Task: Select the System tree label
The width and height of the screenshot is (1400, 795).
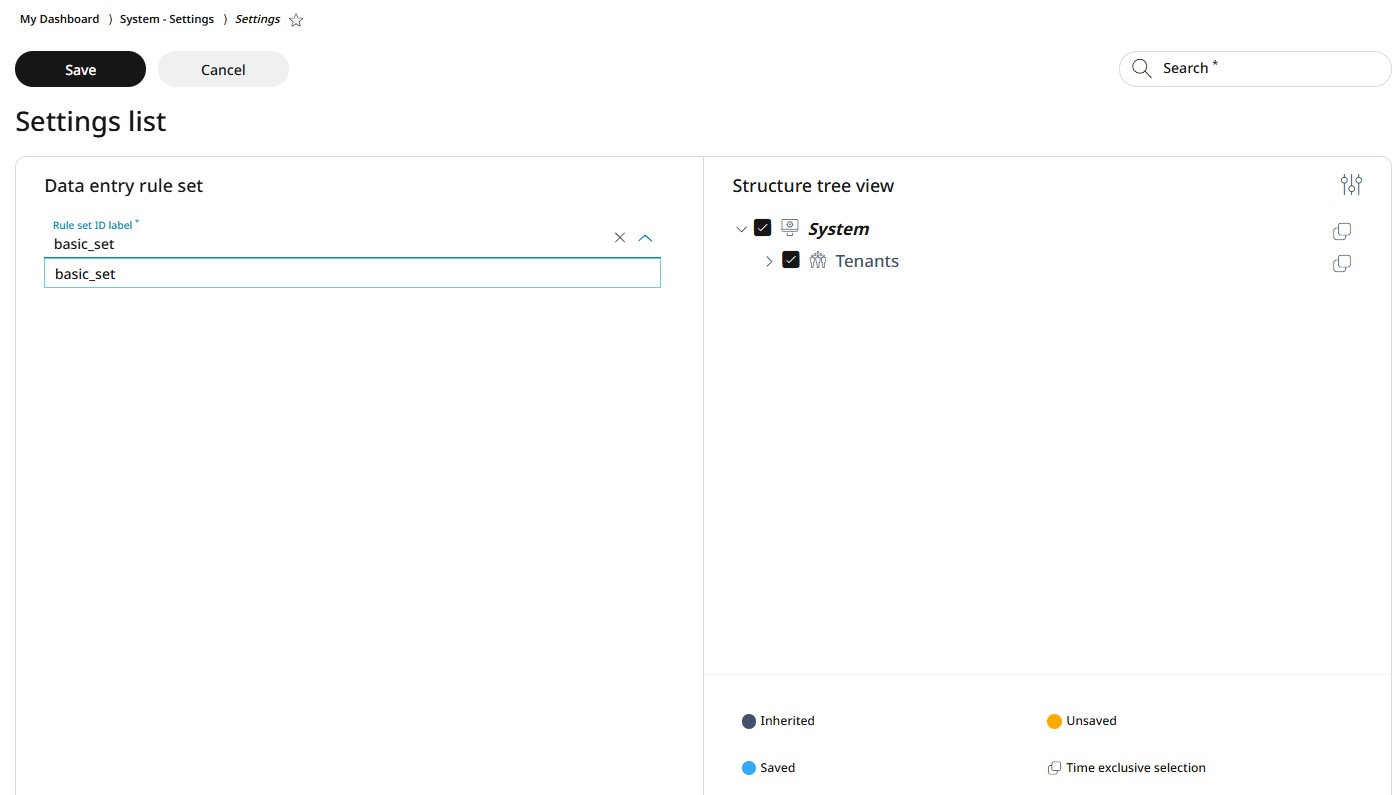Action: point(838,229)
